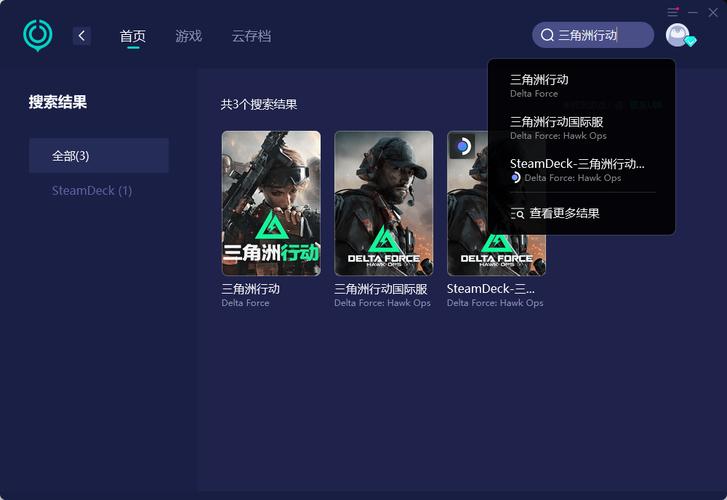Image resolution: width=727 pixels, height=500 pixels.
Task: Click Delta Force: Hawk Ops subtitle under 三角洲行动国际服 card
Action: point(383,303)
